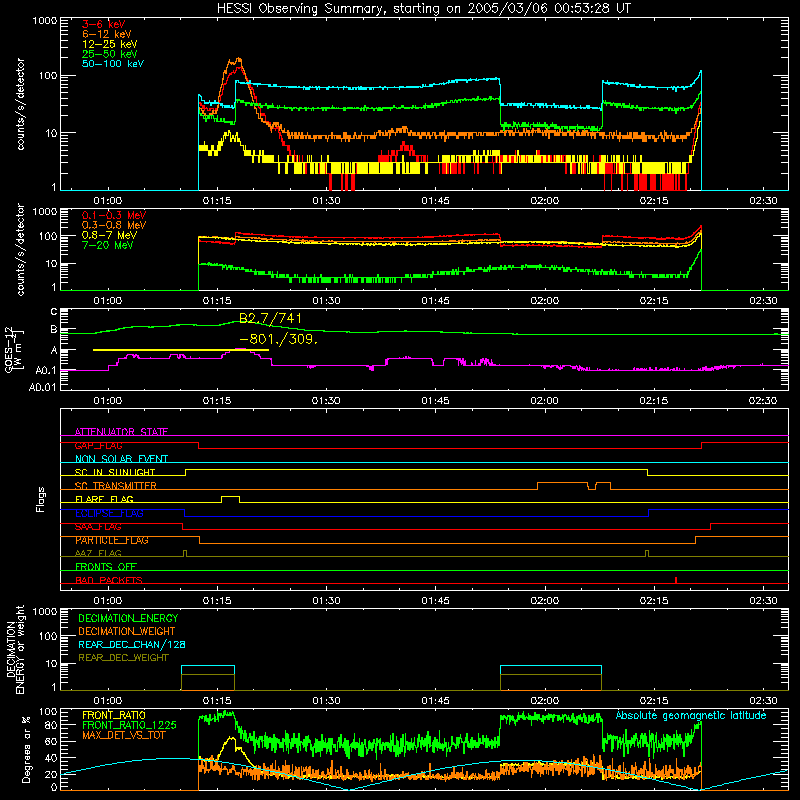
Task: Click the REAR_DEC_WEIGHT legend label
Action: point(123,658)
